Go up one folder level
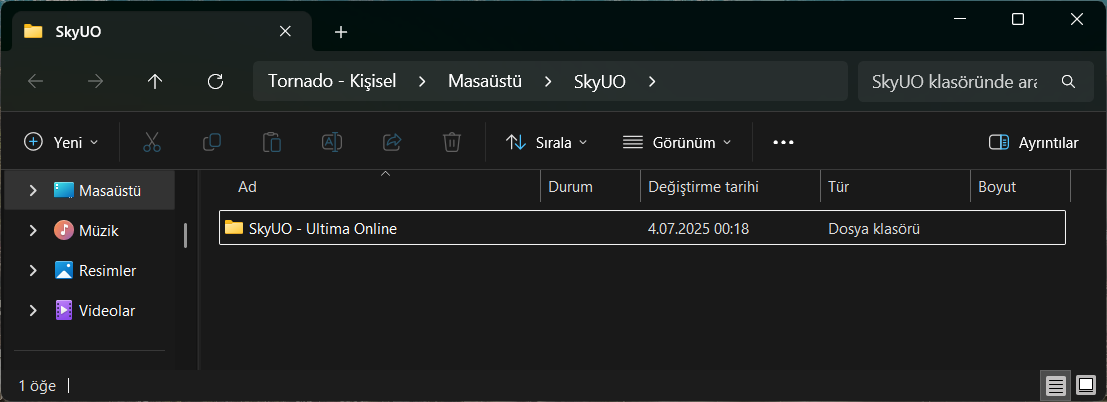Image resolution: width=1107 pixels, height=402 pixels. pos(155,81)
